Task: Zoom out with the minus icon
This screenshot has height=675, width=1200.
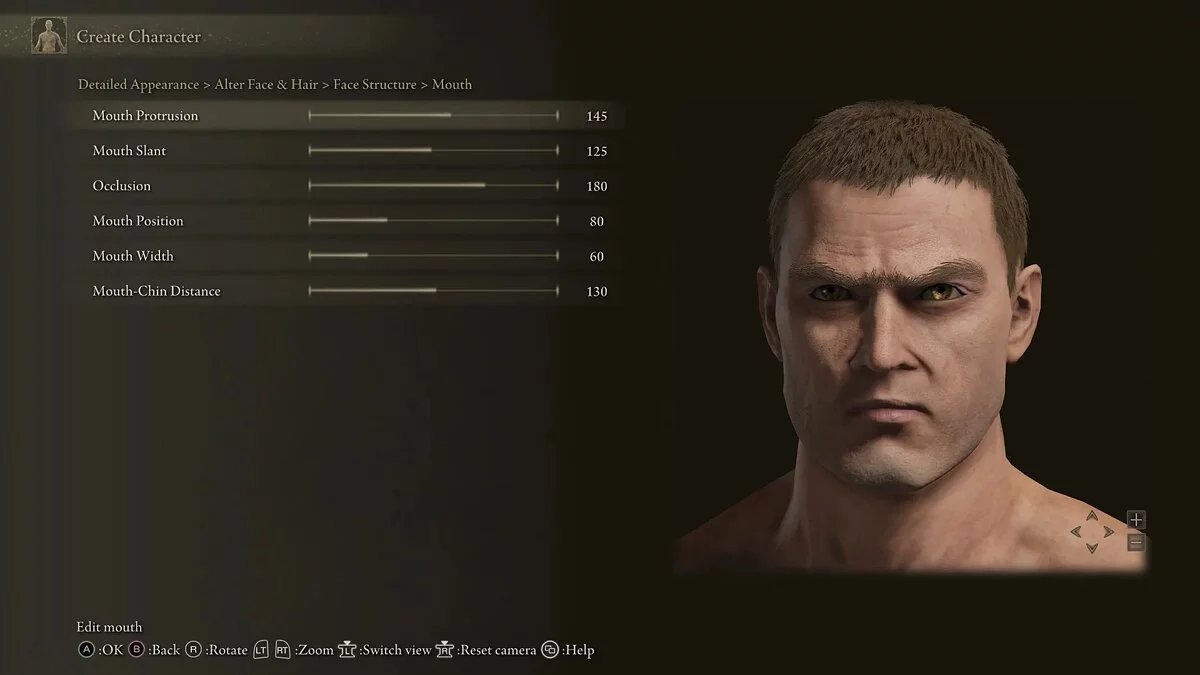Action: pyautogui.click(x=1136, y=544)
